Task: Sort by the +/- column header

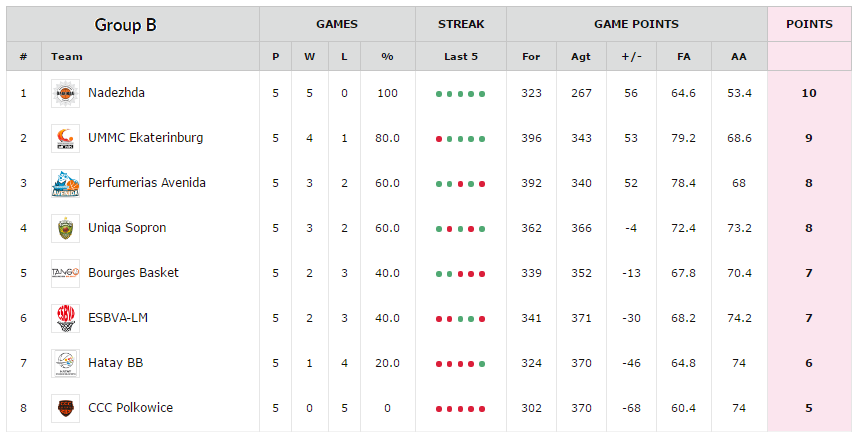Action: [x=631, y=56]
